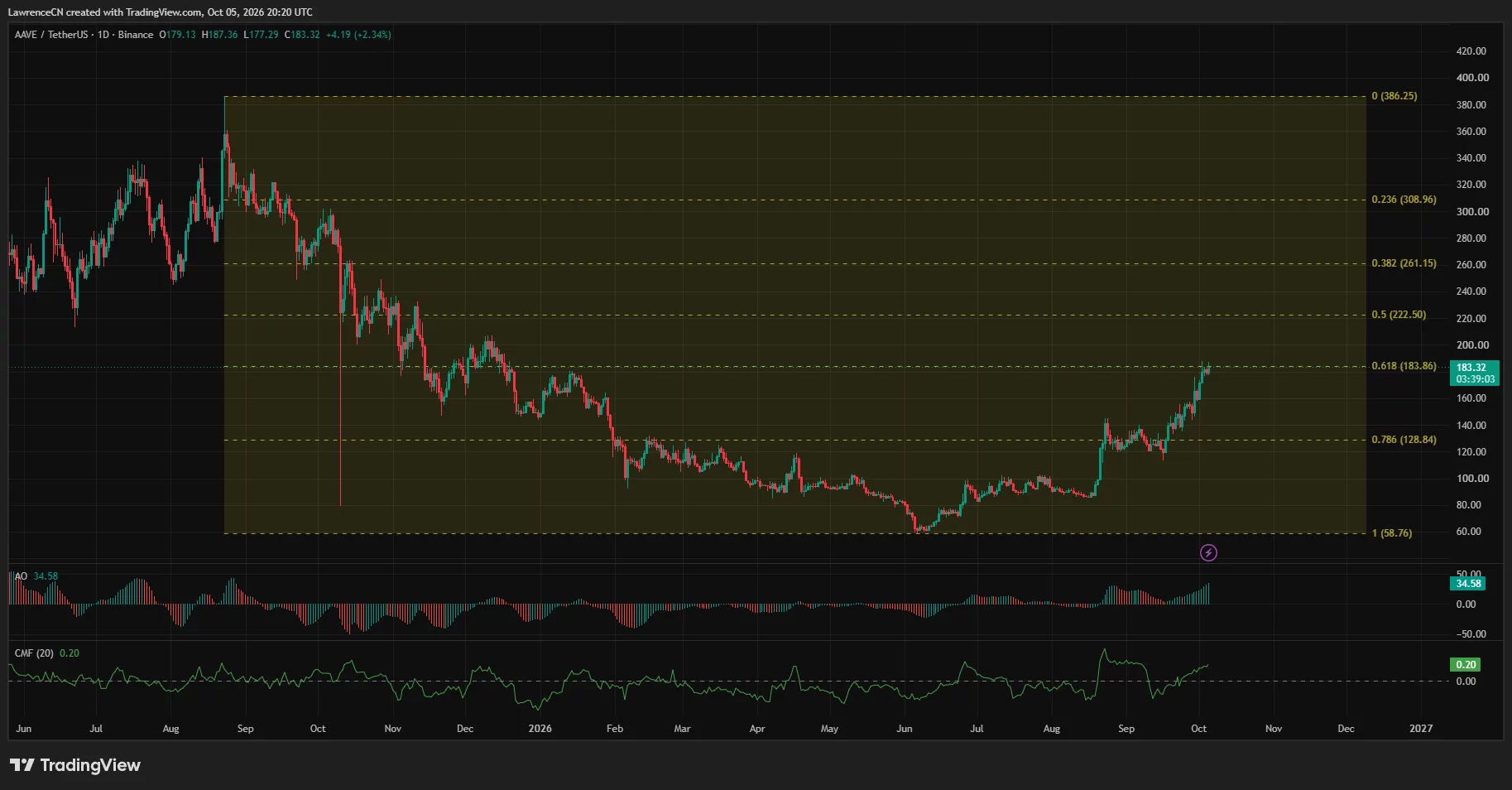This screenshot has width=1512, height=790.
Task: Click the AO indicator label
Action: click(x=22, y=576)
